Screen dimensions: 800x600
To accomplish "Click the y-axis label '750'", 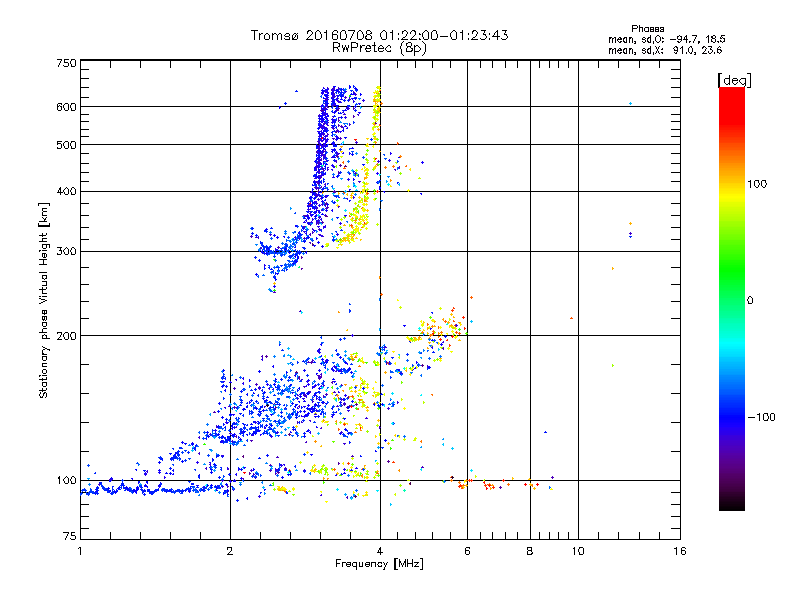I will click(x=66, y=63).
